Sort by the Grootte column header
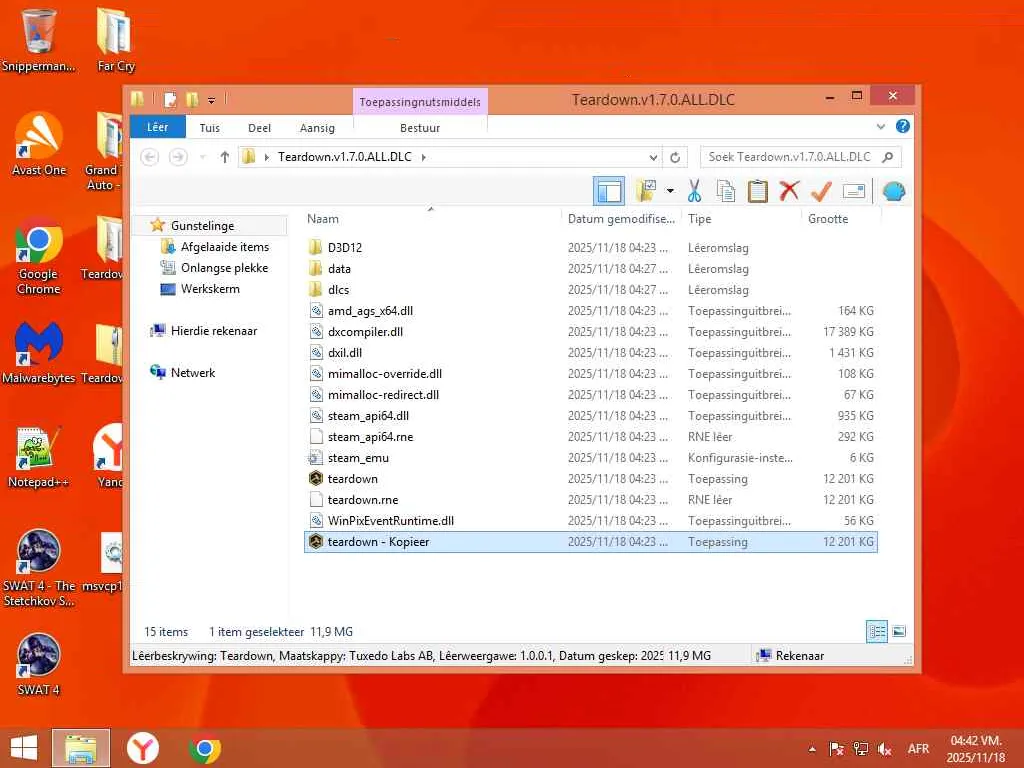 pyautogui.click(x=828, y=219)
